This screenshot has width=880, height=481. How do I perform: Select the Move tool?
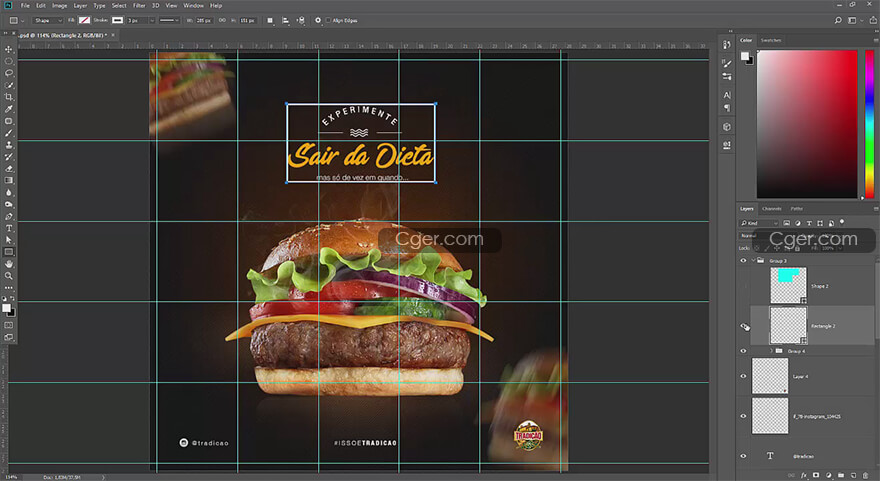pos(8,49)
